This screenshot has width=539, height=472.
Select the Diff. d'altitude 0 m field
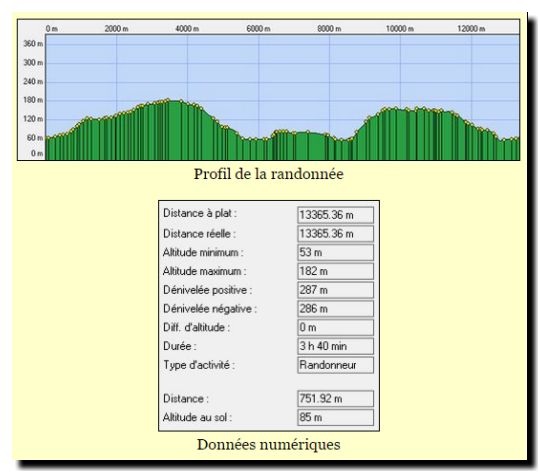[335, 327]
